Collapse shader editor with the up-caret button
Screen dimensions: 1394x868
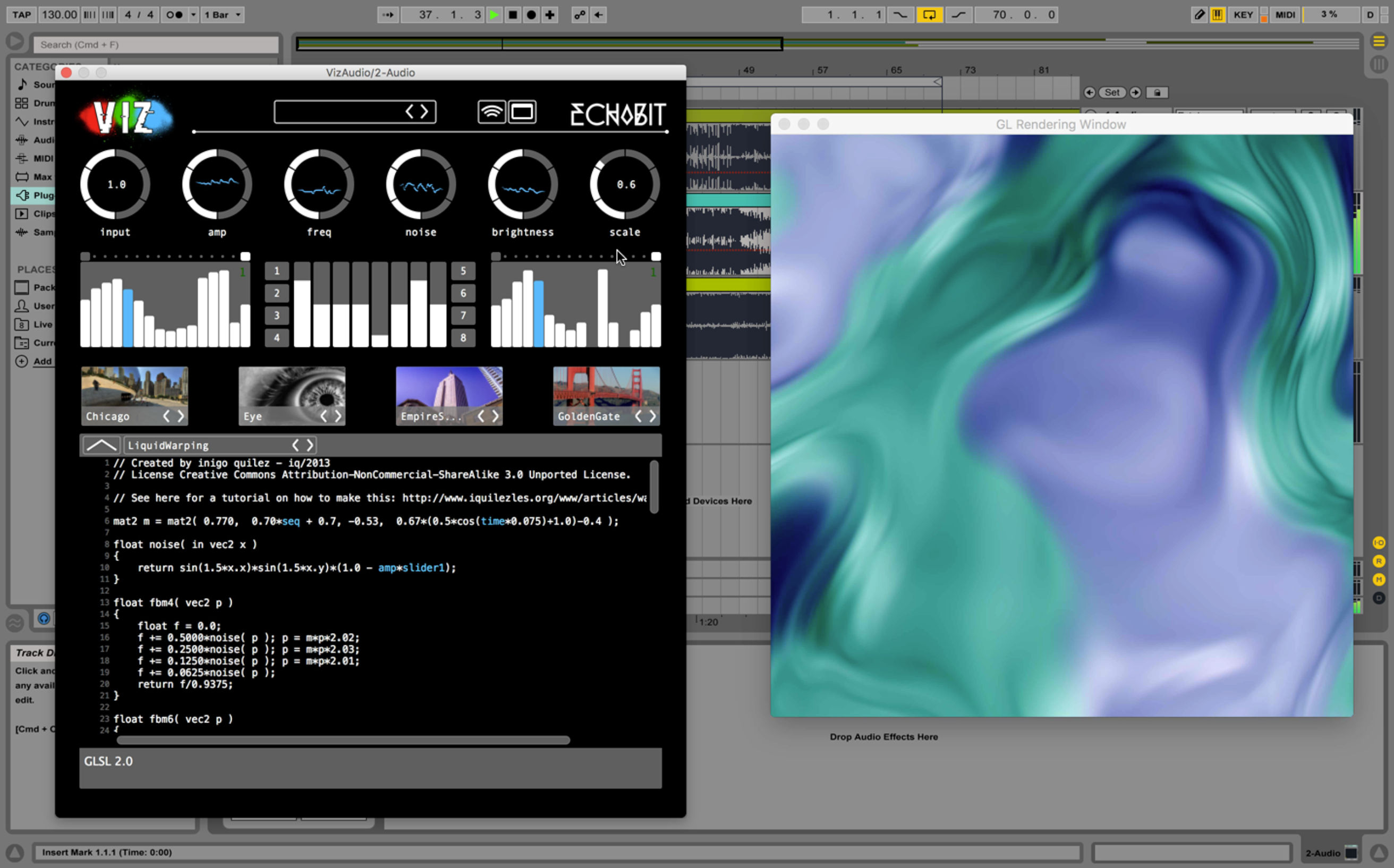click(101, 445)
